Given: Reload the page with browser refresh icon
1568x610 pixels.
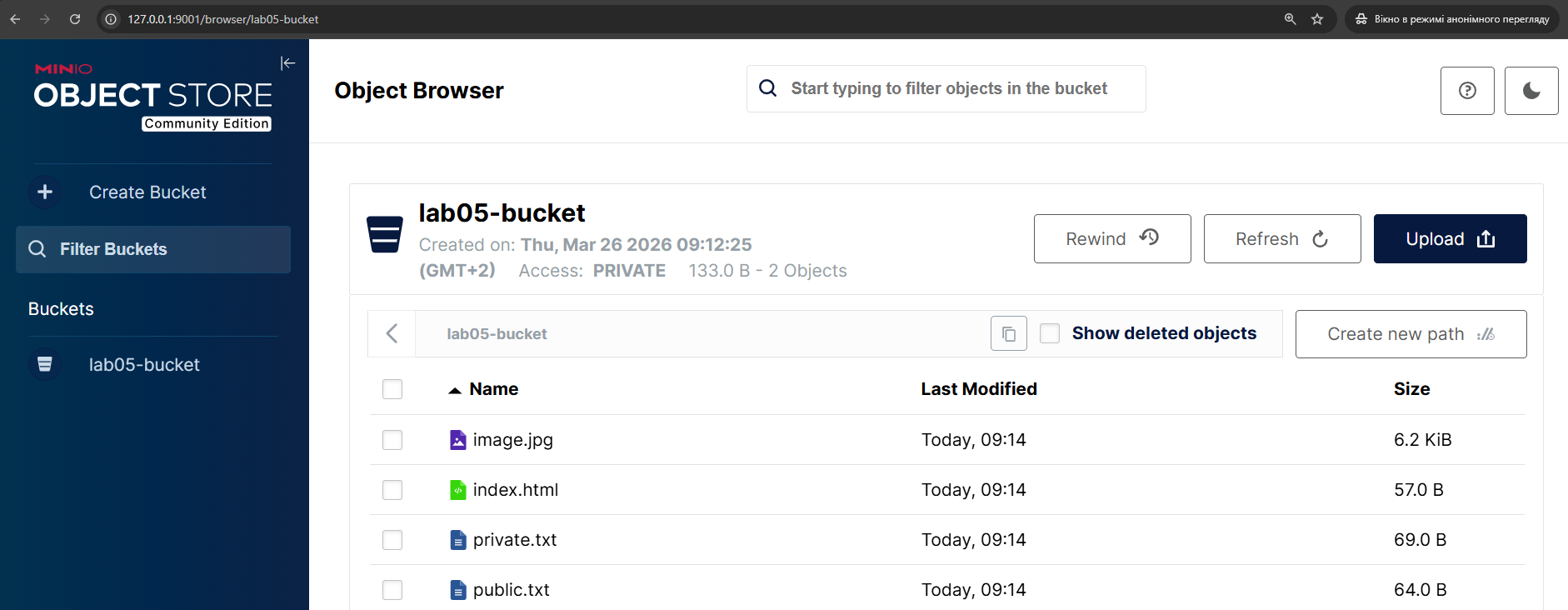Looking at the screenshot, I should [75, 19].
